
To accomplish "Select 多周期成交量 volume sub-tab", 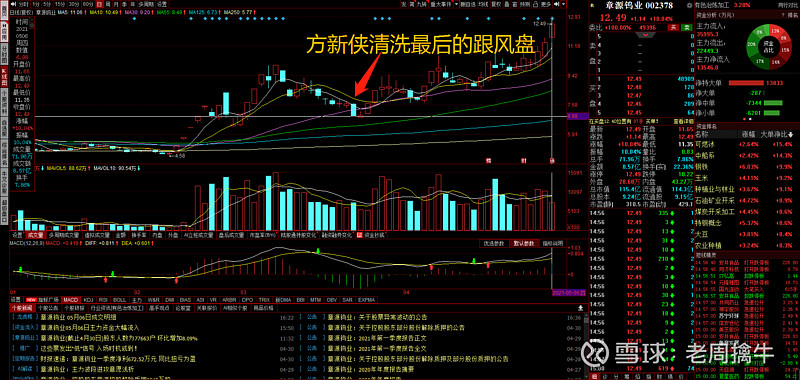I will tap(64, 235).
